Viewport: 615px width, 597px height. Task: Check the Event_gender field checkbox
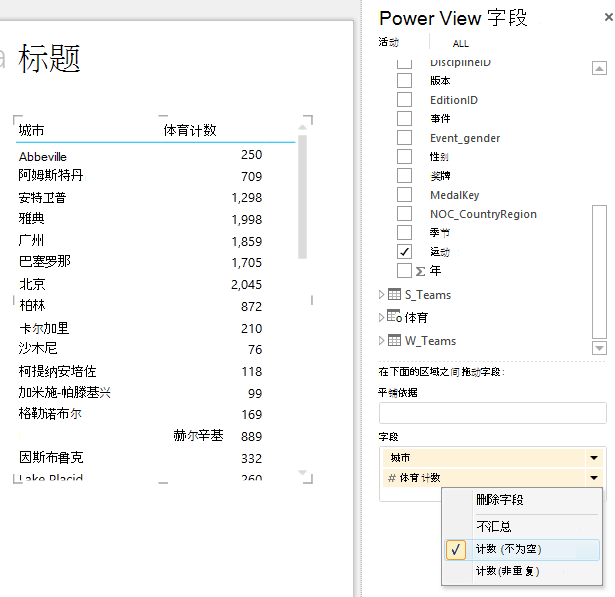(x=404, y=137)
